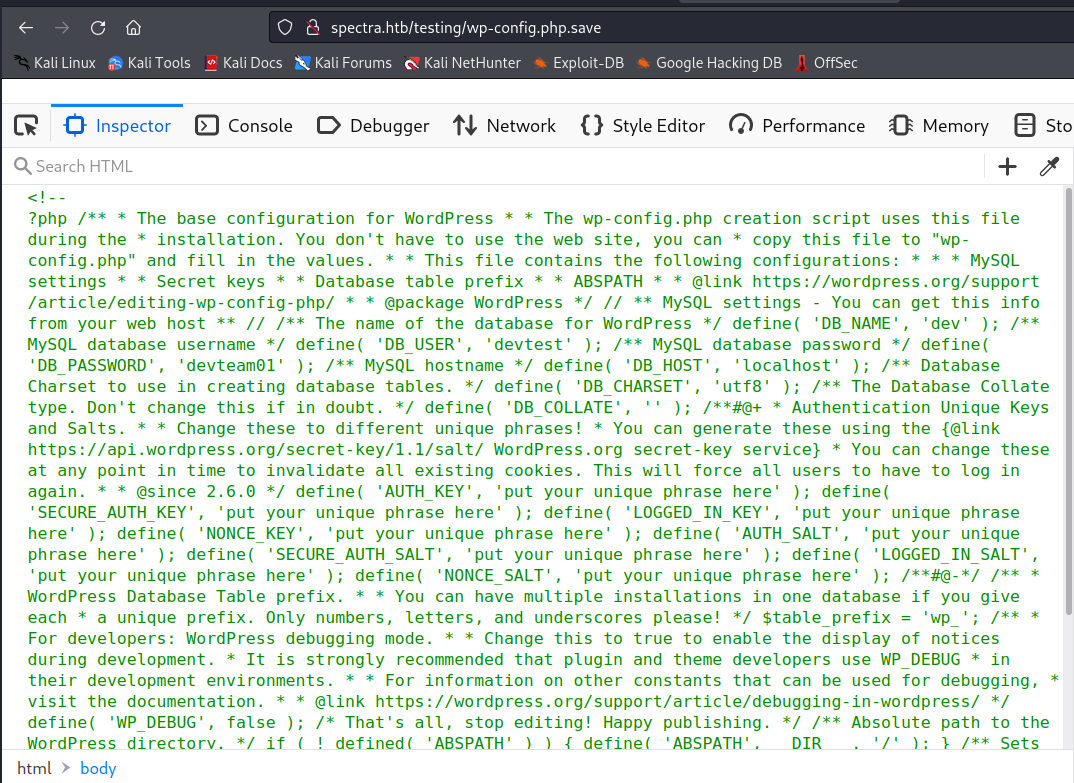Go to the browser home page icon

[133, 27]
